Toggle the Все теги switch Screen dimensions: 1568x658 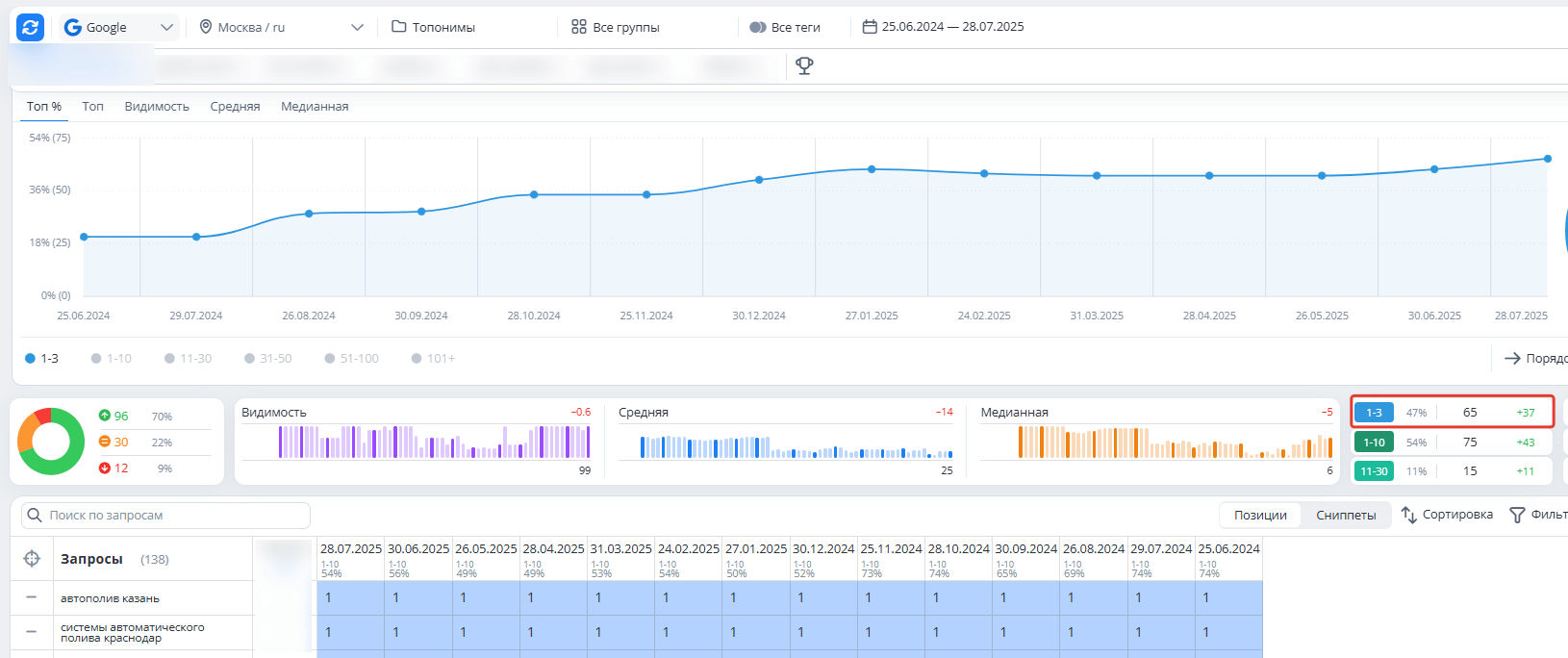758,27
